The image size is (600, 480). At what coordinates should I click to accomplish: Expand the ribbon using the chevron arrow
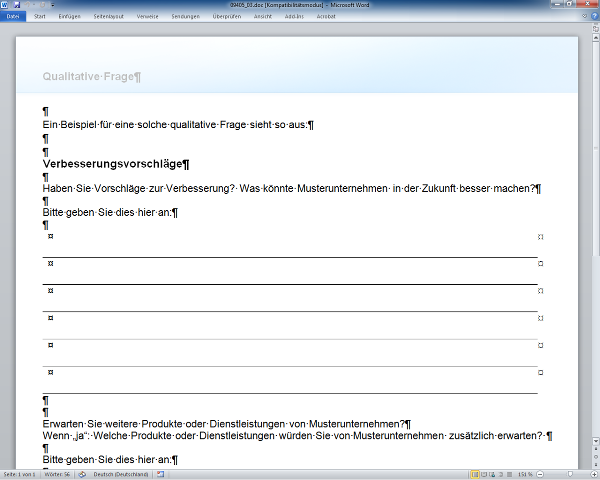click(582, 17)
